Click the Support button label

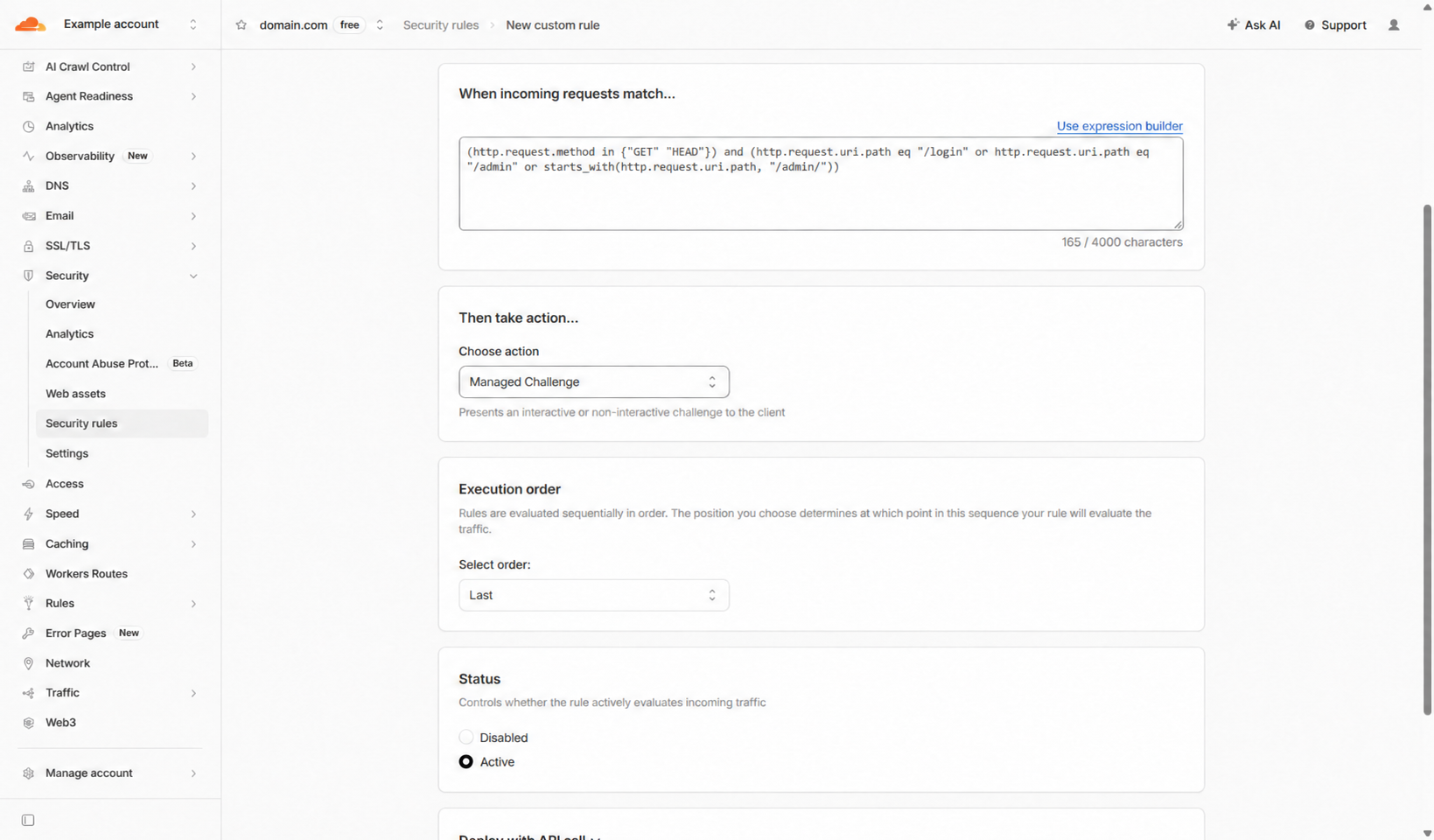tap(1344, 25)
